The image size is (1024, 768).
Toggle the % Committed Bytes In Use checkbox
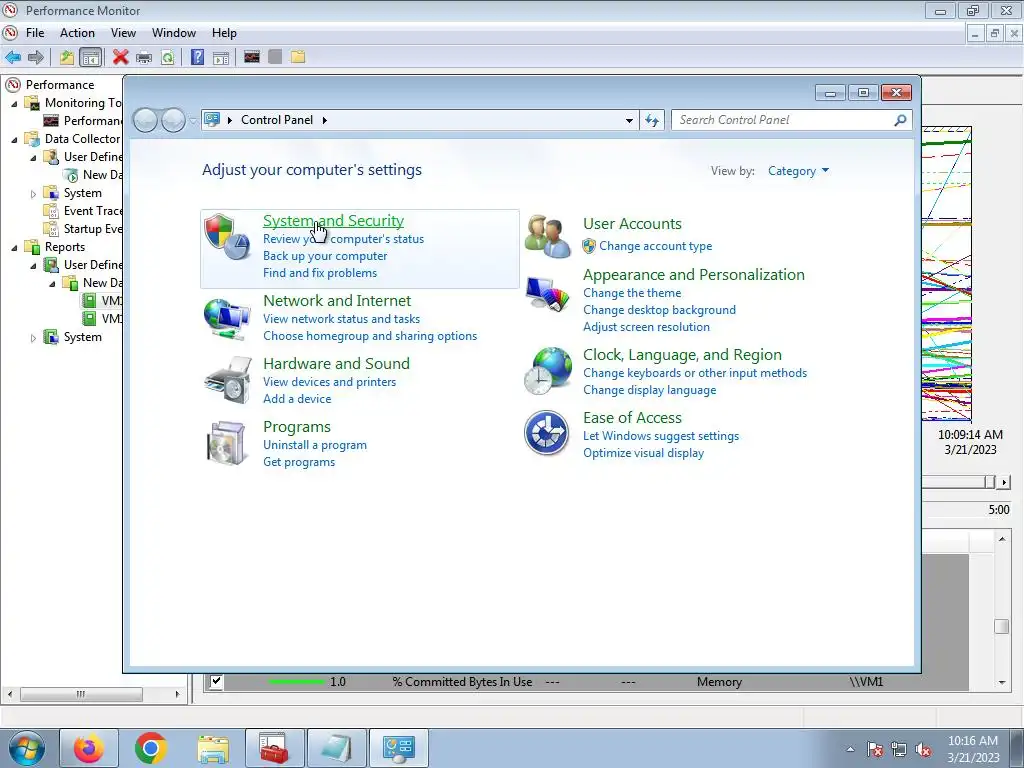click(216, 681)
